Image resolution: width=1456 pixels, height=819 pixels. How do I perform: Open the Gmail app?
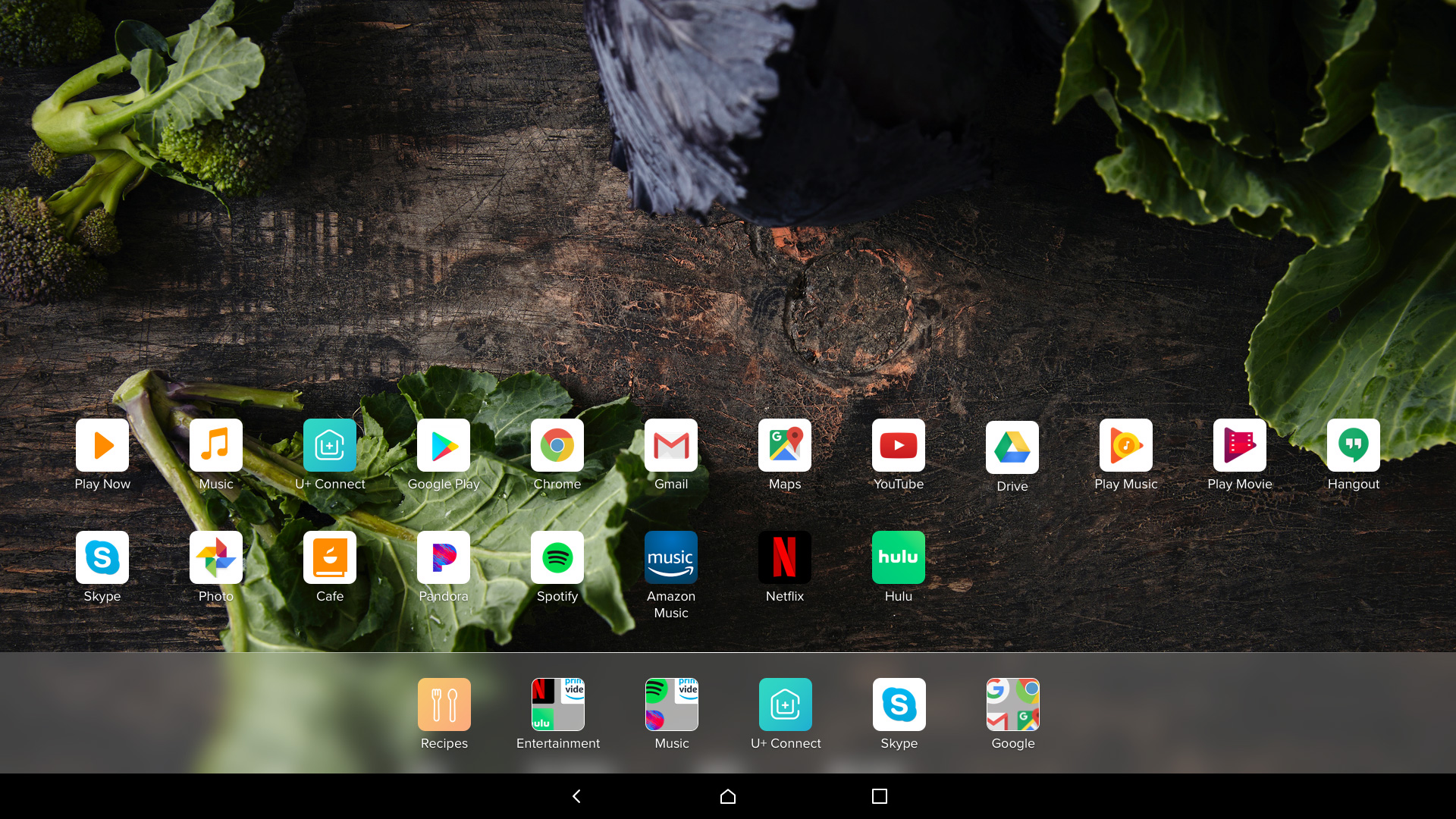(x=671, y=445)
